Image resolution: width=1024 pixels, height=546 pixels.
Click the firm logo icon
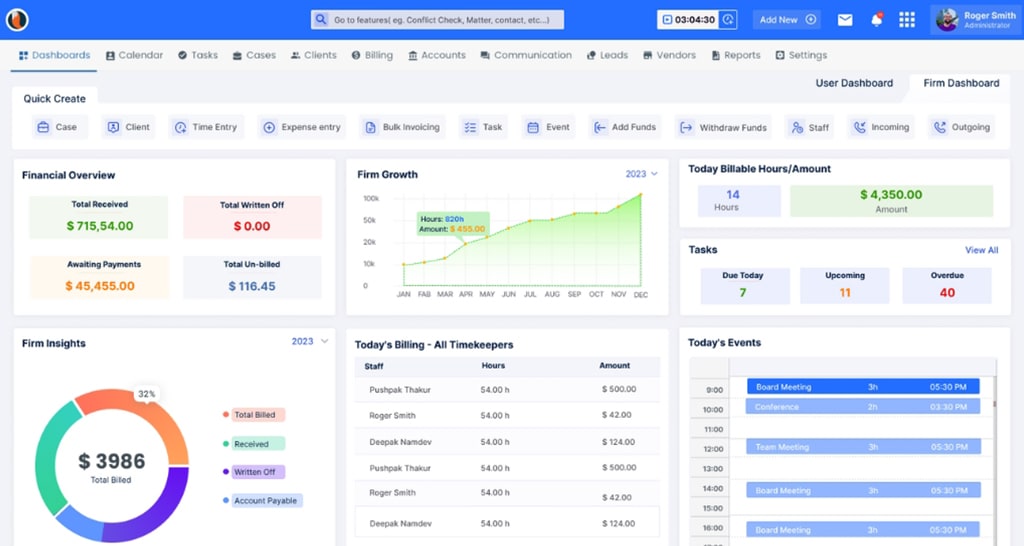17,19
